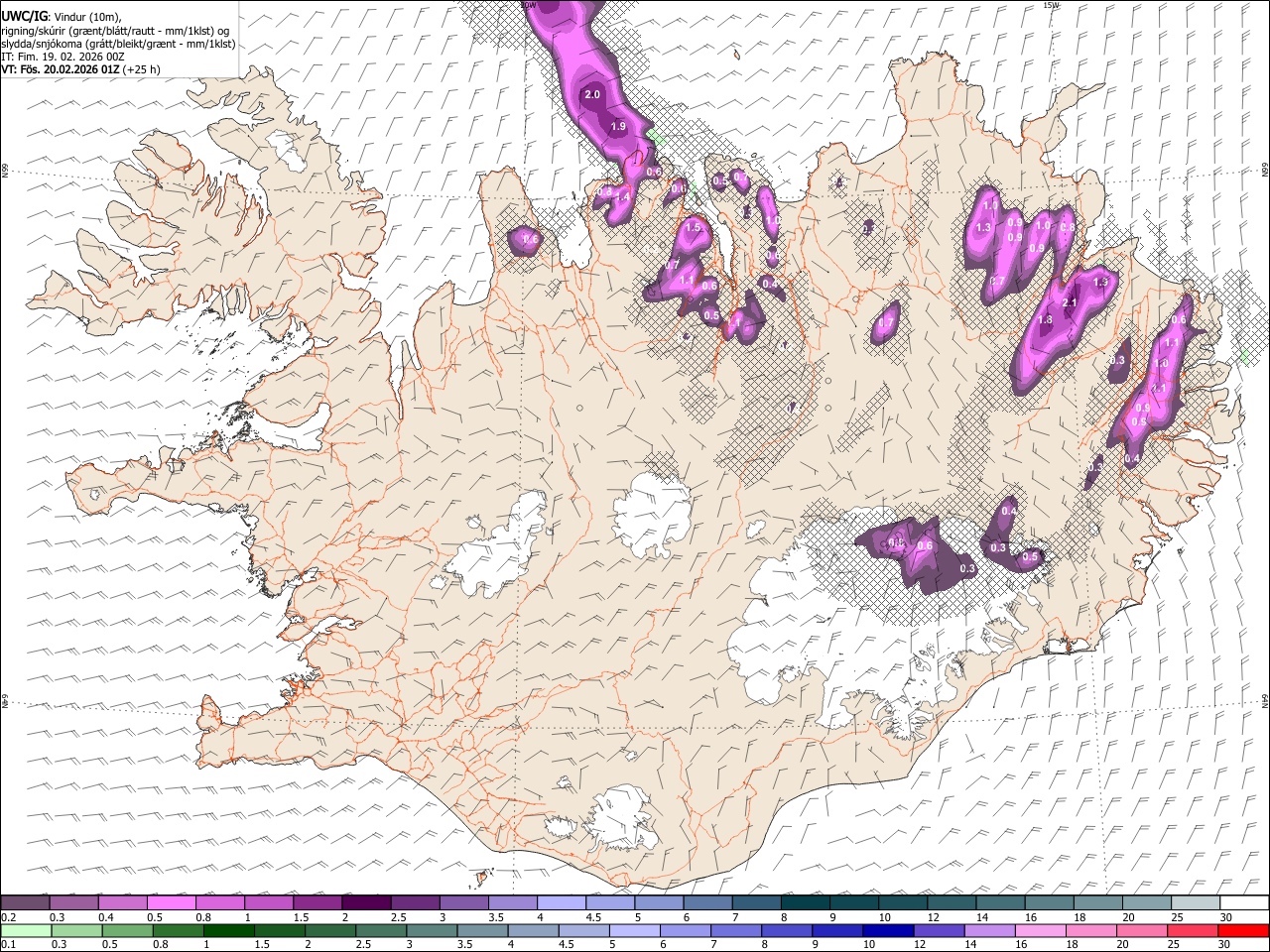This screenshot has width=1270, height=952.
Task: Select the deep blue lower swatch between 10 and 12
Action: [887, 930]
